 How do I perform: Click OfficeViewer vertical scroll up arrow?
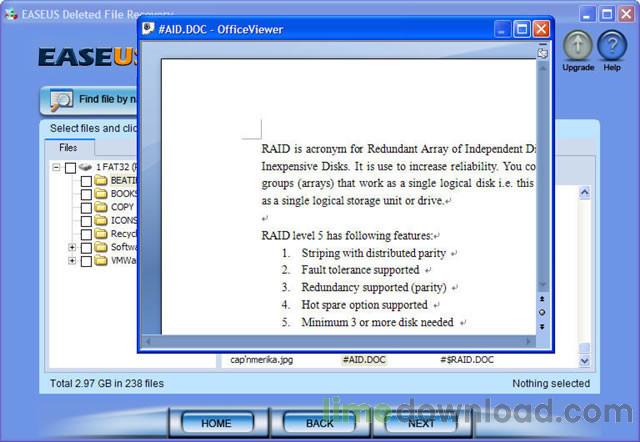click(542, 68)
